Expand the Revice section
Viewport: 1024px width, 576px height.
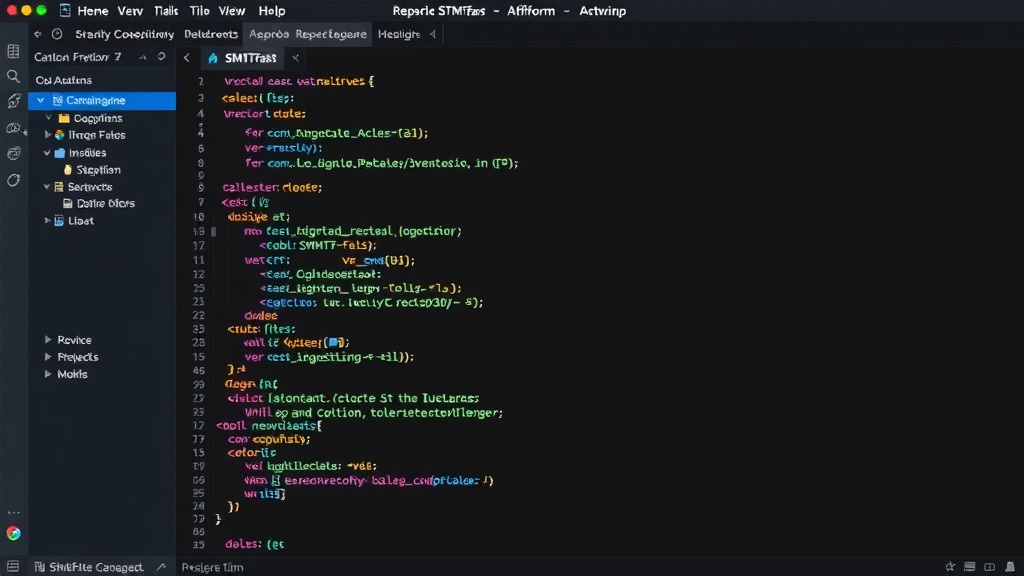pos(48,340)
